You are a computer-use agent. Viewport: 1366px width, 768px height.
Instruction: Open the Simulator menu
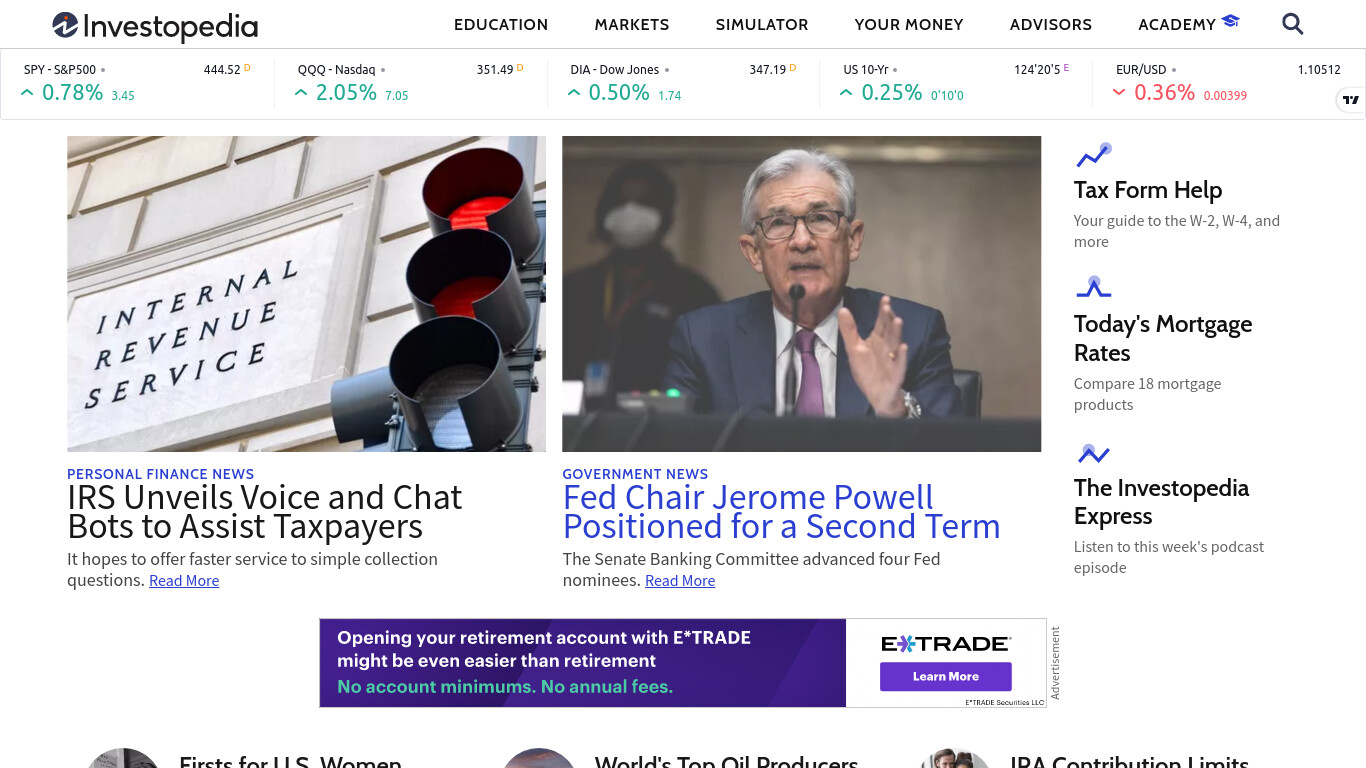coord(762,24)
